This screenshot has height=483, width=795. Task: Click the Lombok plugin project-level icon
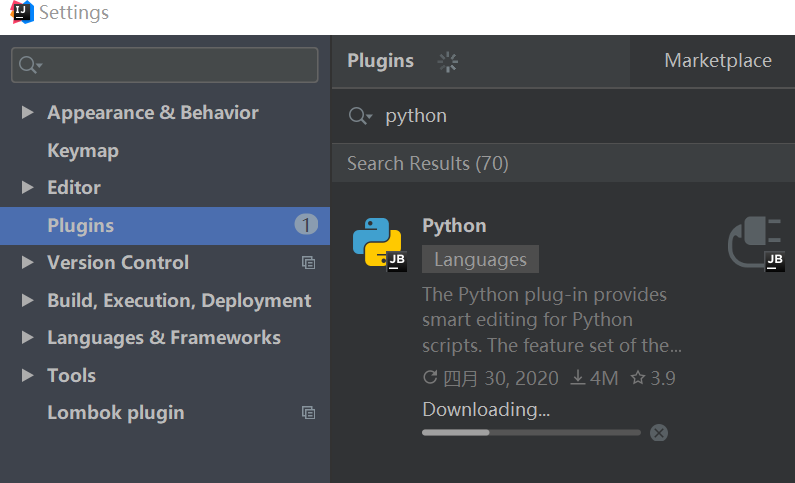[x=308, y=413]
